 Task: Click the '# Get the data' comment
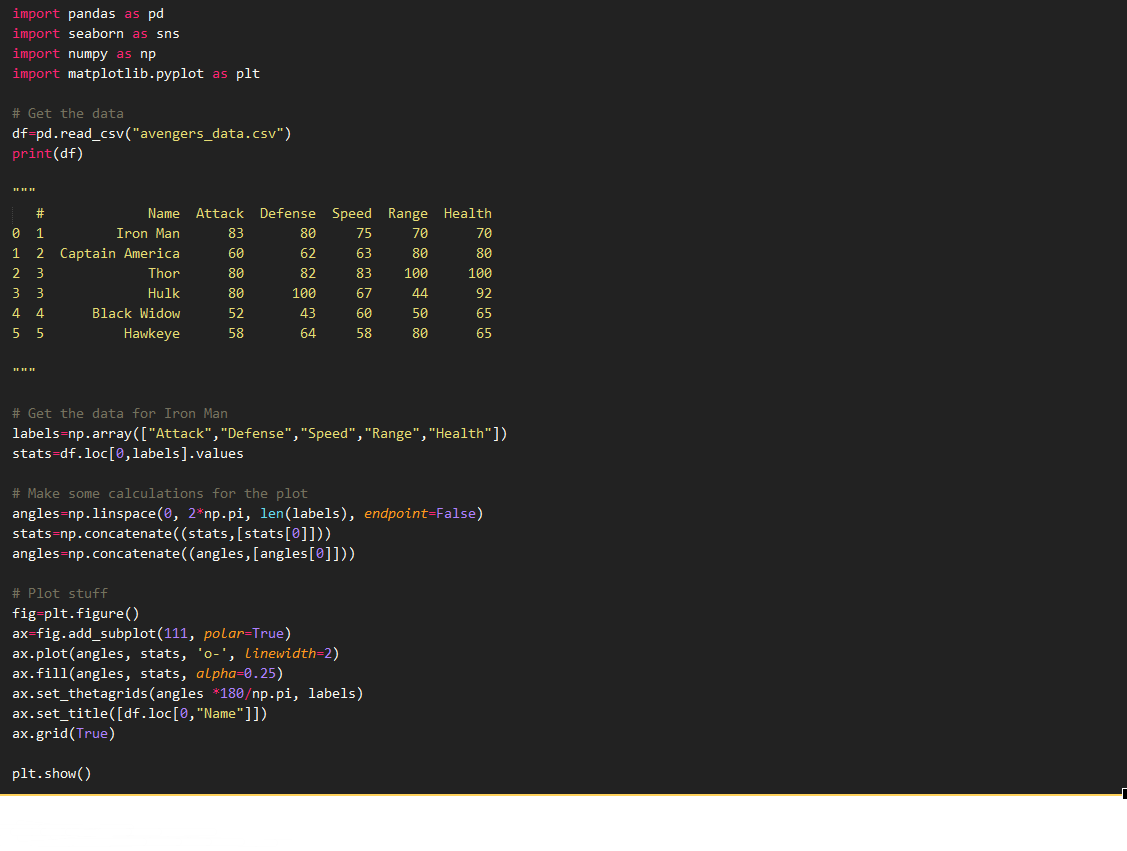pos(68,114)
